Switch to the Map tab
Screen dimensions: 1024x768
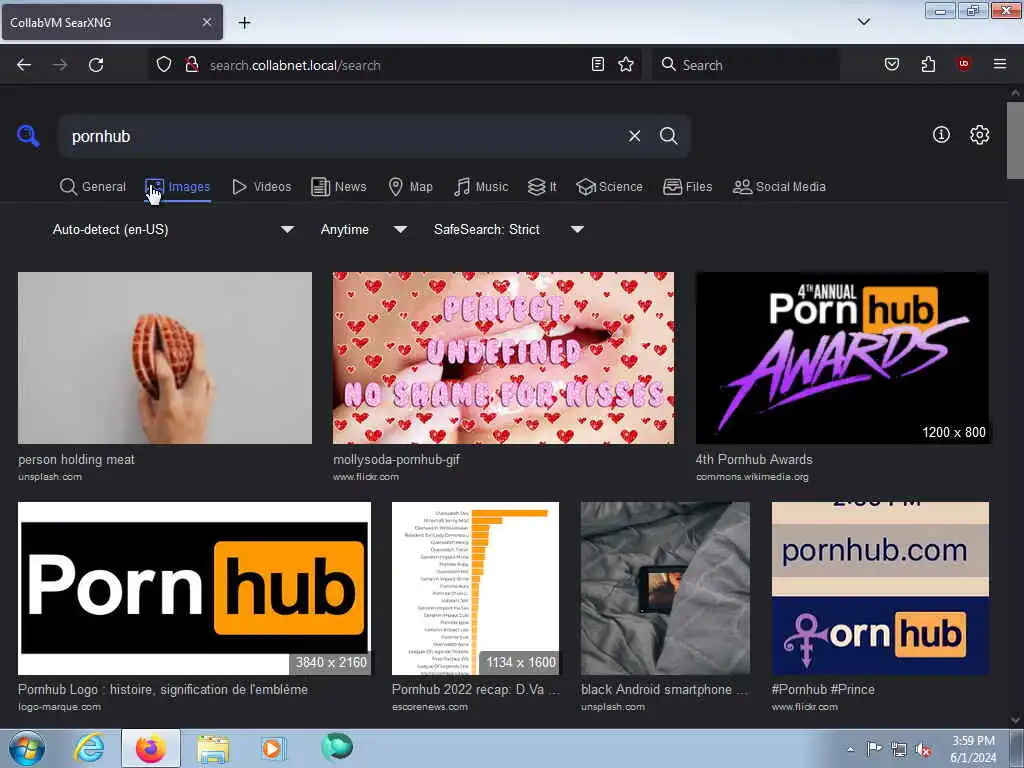411,187
